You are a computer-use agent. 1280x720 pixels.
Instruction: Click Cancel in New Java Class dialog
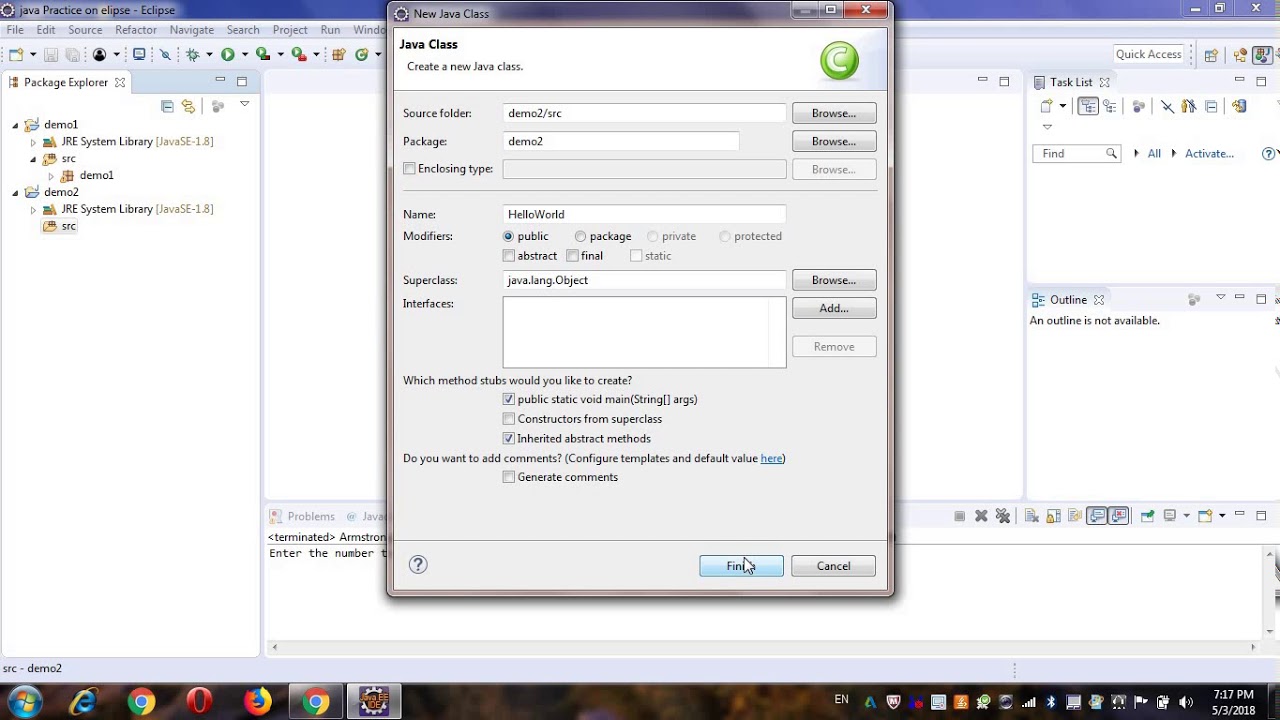(833, 566)
